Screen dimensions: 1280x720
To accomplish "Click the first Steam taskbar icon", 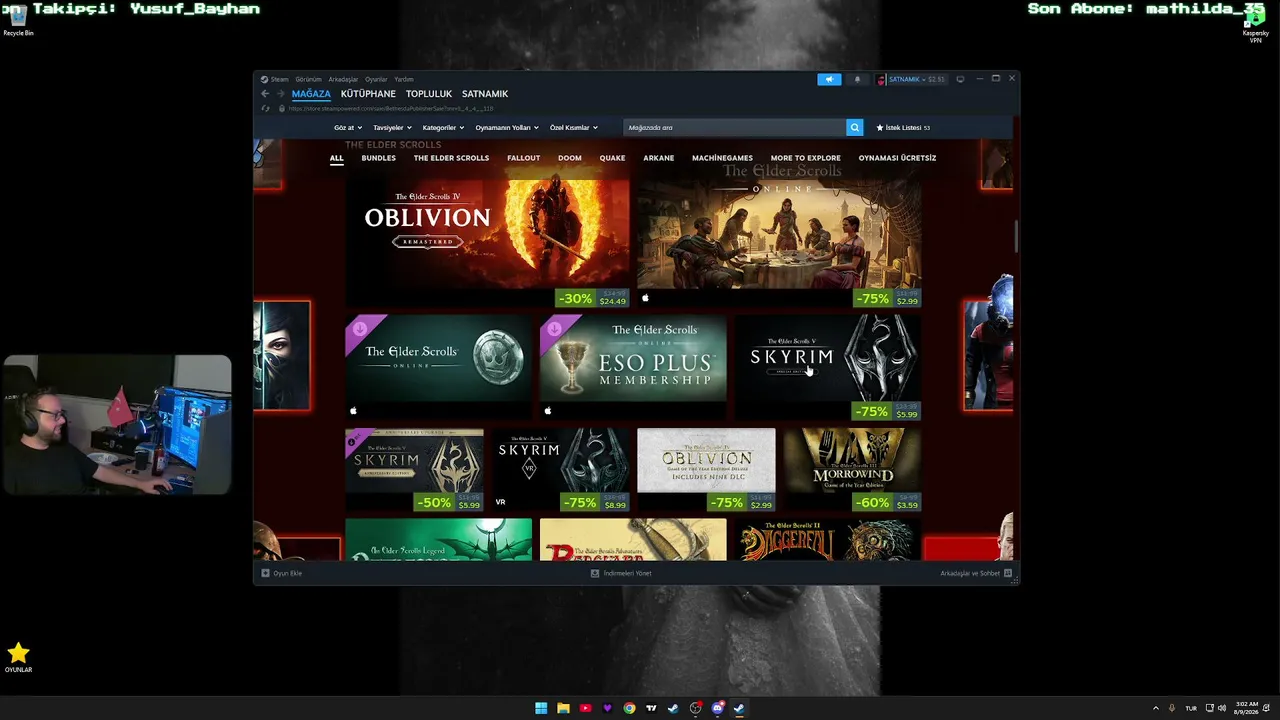I will [x=673, y=708].
